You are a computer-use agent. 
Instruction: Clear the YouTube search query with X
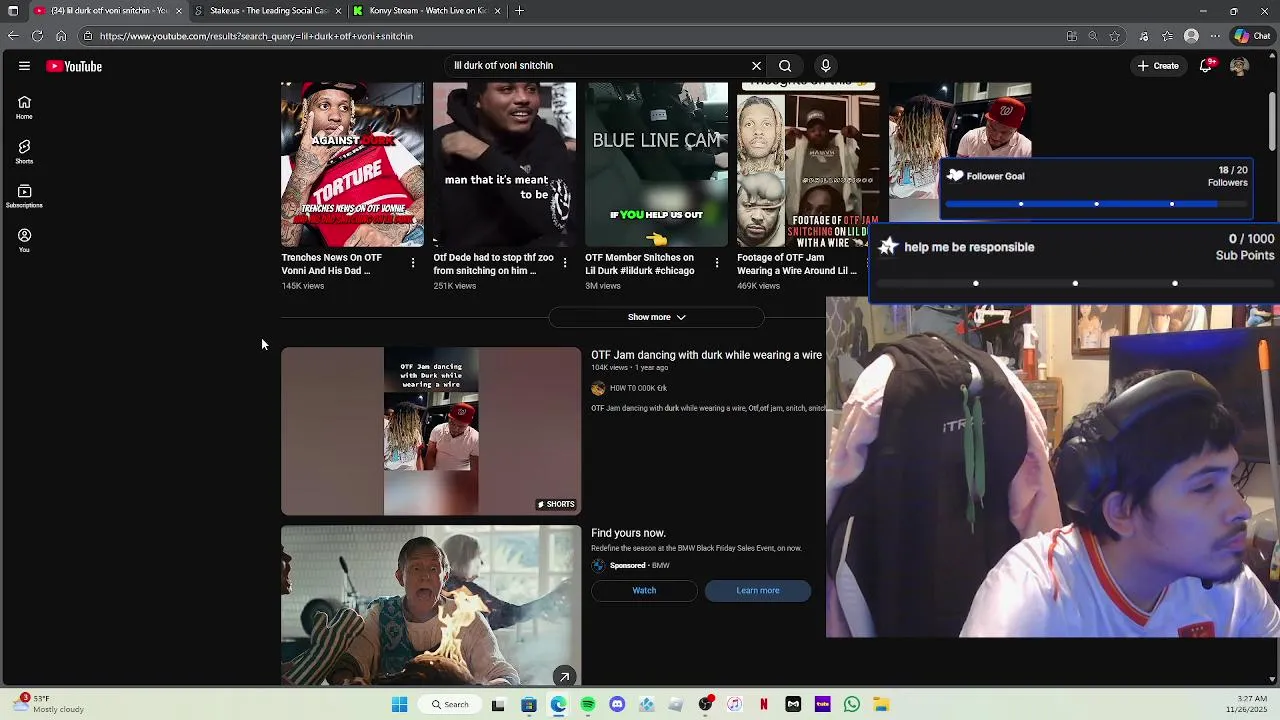click(756, 66)
